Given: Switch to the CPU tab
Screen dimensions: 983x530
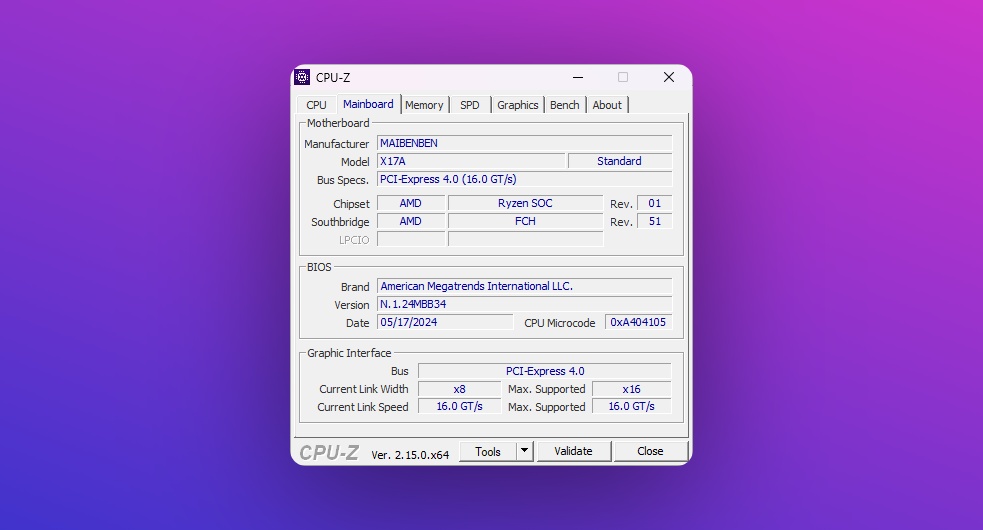Looking at the screenshot, I should (316, 105).
